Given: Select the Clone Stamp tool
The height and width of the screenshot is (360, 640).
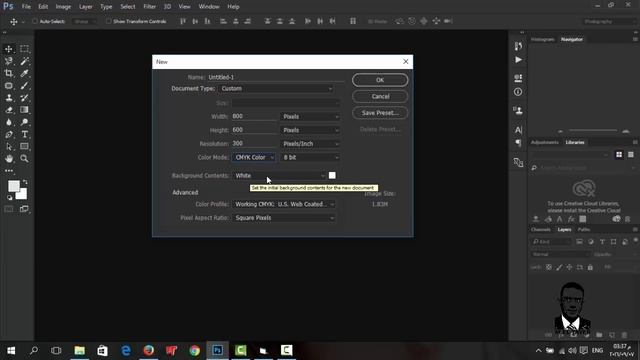Looking at the screenshot, I should 9,98.
